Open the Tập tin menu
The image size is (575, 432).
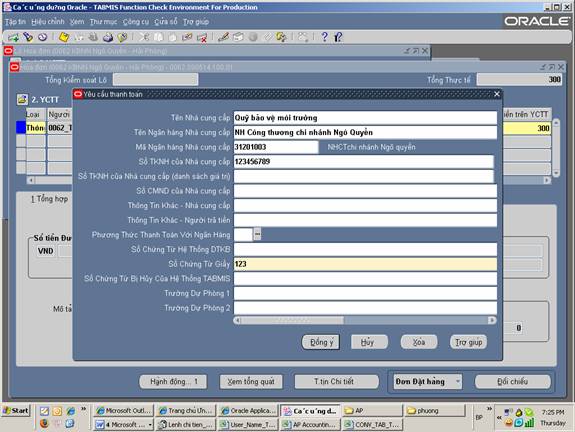(15, 22)
